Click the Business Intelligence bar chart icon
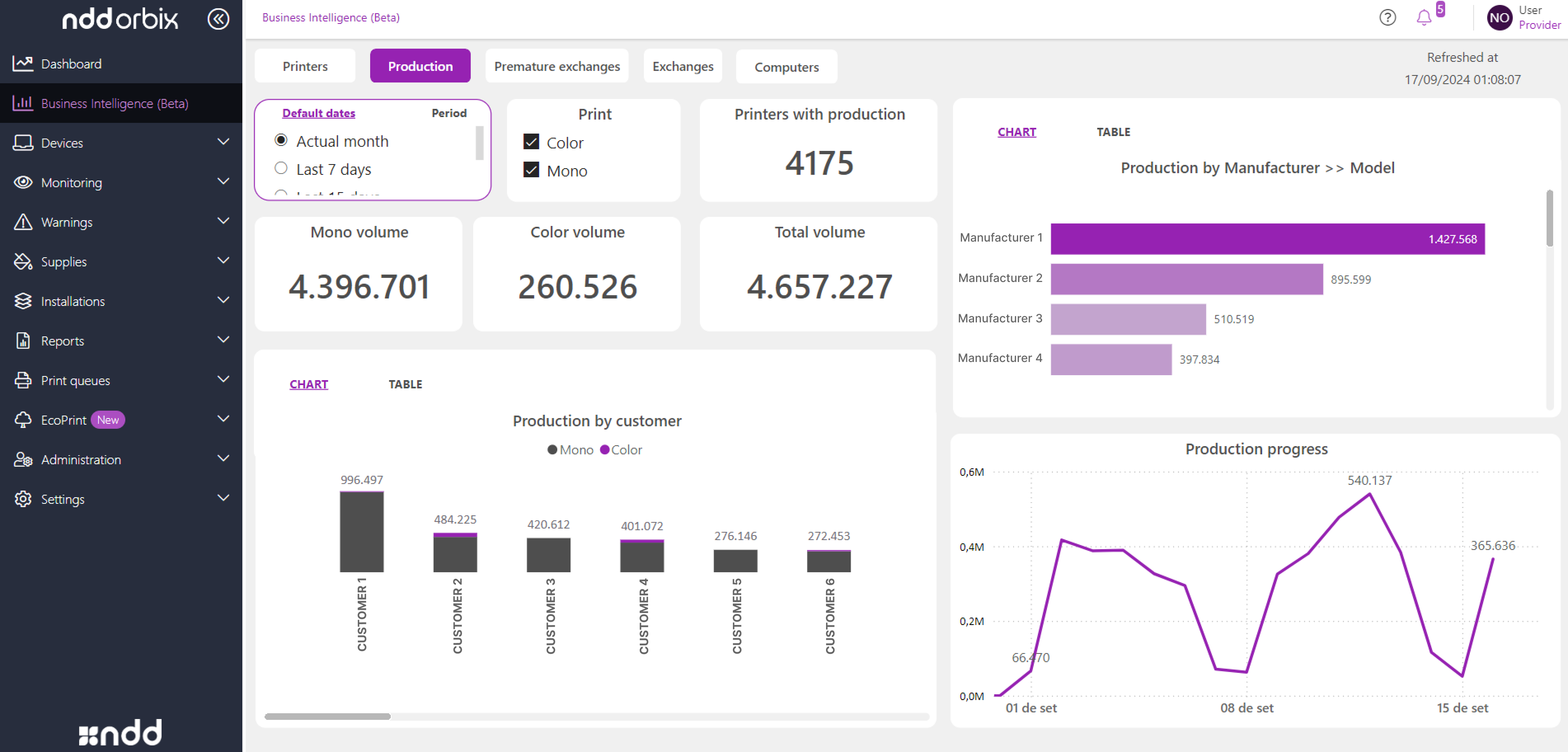 pyautogui.click(x=23, y=103)
